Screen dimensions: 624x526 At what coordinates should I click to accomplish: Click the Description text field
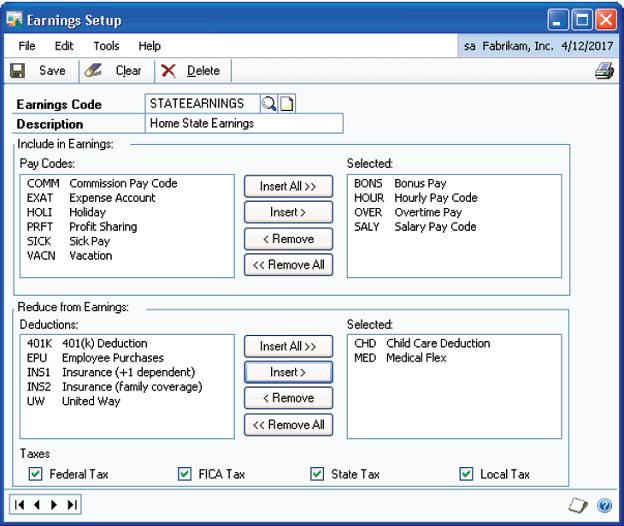243,124
